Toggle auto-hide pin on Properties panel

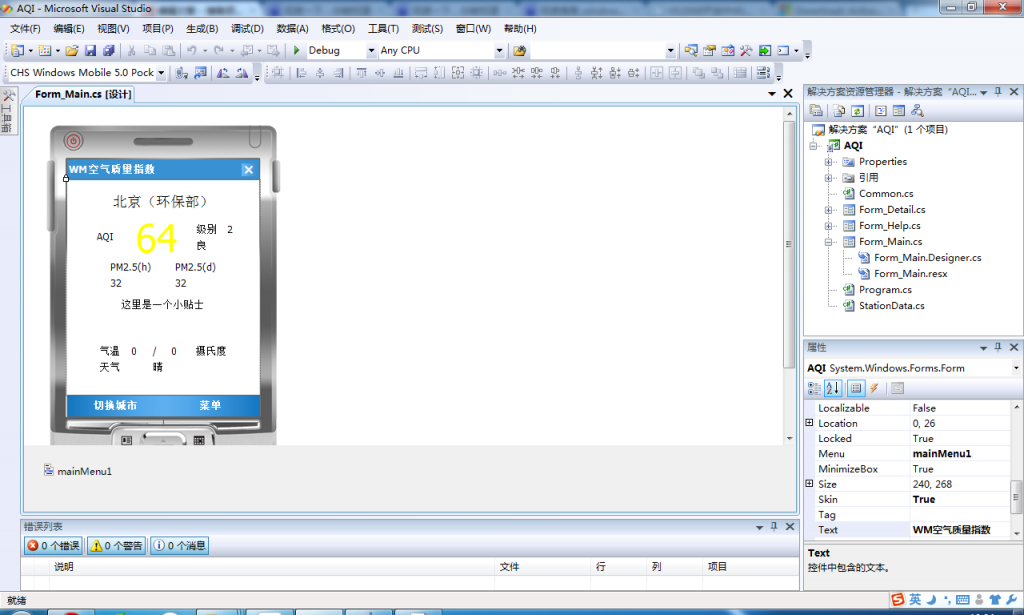[x=998, y=347]
